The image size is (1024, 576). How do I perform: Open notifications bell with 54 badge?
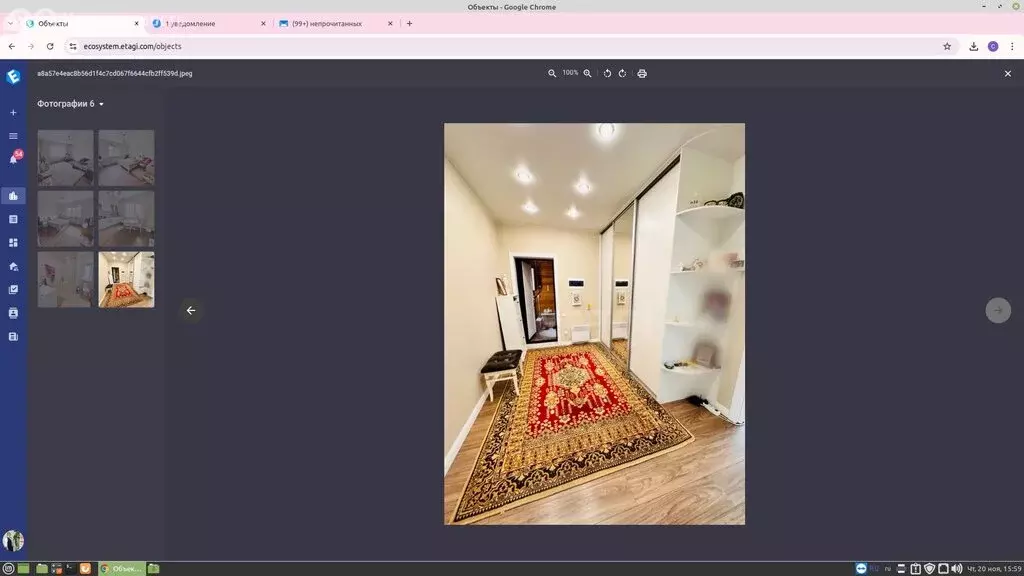coord(14,158)
